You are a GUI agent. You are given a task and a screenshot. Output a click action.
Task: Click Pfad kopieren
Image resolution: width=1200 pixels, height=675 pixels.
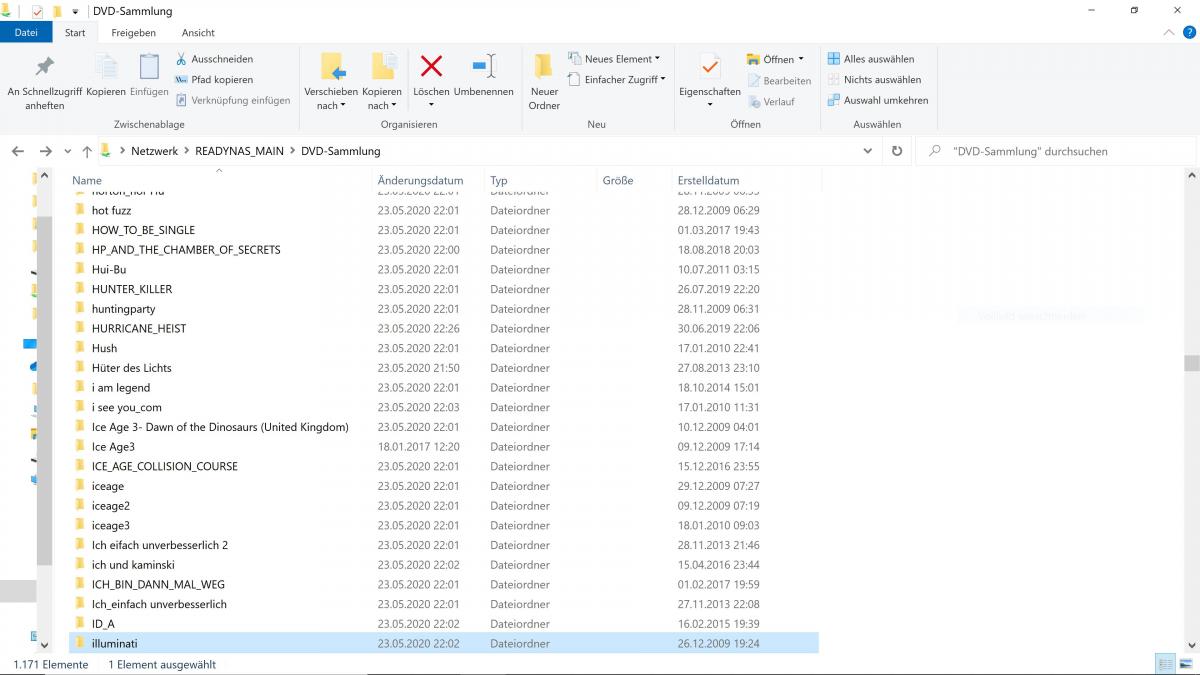tap(214, 80)
